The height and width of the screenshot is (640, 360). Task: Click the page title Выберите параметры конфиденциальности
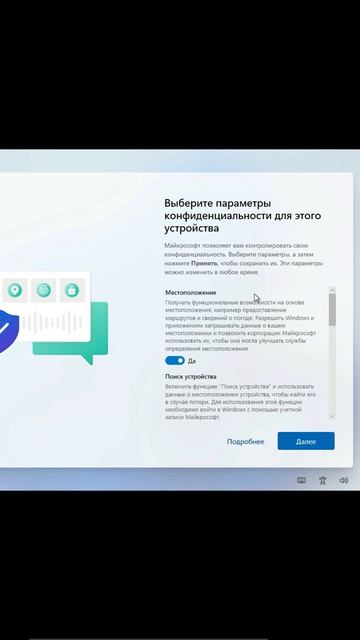[242, 216]
